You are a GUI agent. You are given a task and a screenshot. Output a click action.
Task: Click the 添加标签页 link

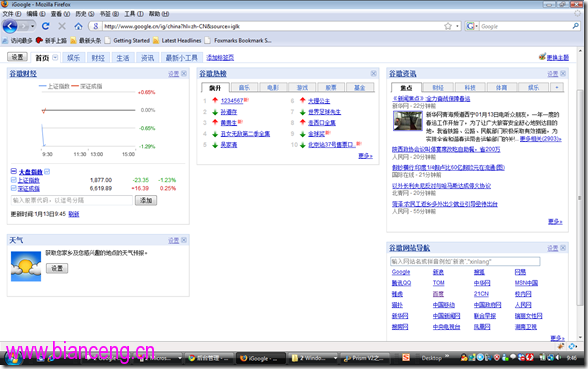tap(220, 57)
